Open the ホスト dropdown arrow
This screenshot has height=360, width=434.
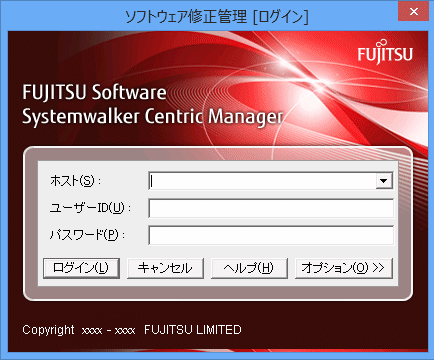click(384, 181)
